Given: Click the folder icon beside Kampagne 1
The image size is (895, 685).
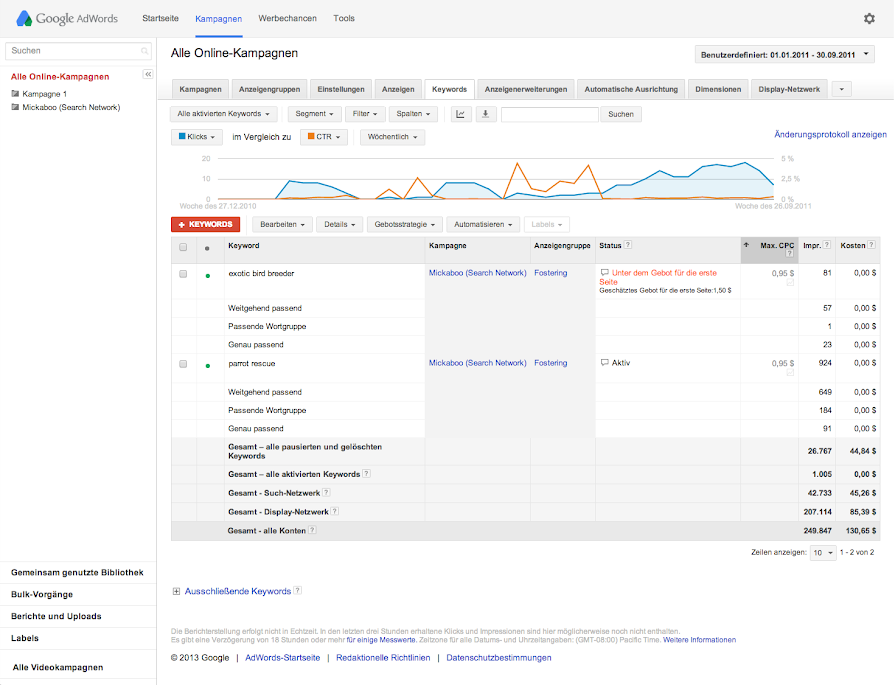Looking at the screenshot, I should tap(15, 94).
